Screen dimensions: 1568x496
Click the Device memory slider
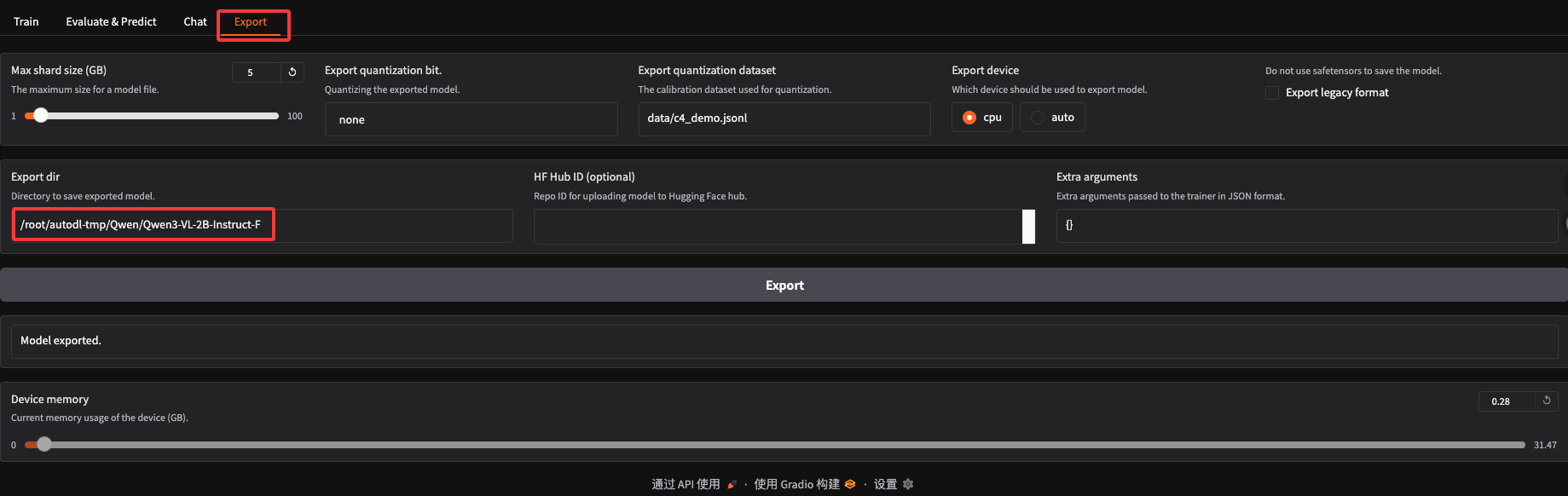[x=774, y=445]
